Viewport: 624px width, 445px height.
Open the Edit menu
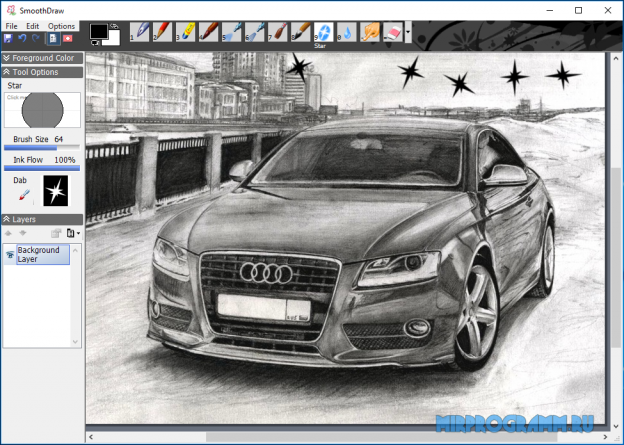(33, 26)
